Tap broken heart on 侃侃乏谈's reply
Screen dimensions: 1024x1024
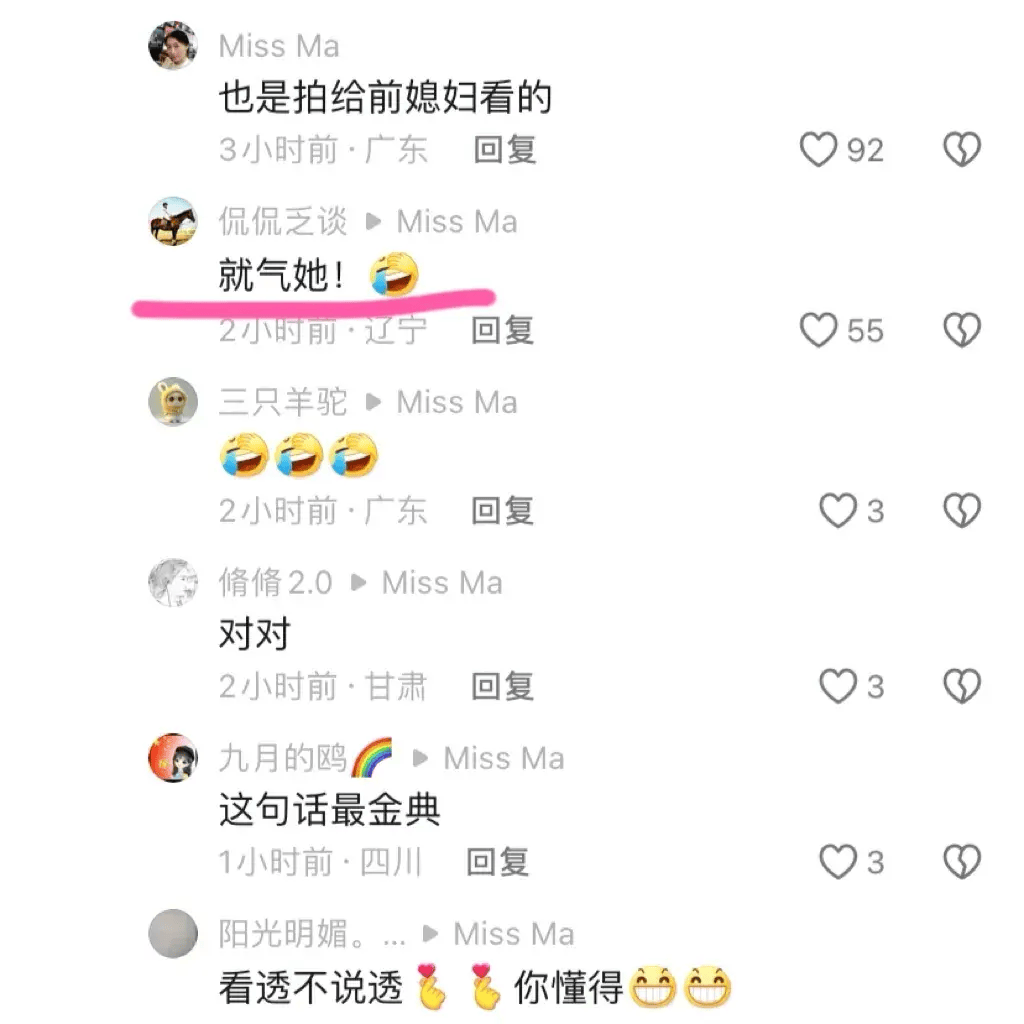[x=962, y=330]
